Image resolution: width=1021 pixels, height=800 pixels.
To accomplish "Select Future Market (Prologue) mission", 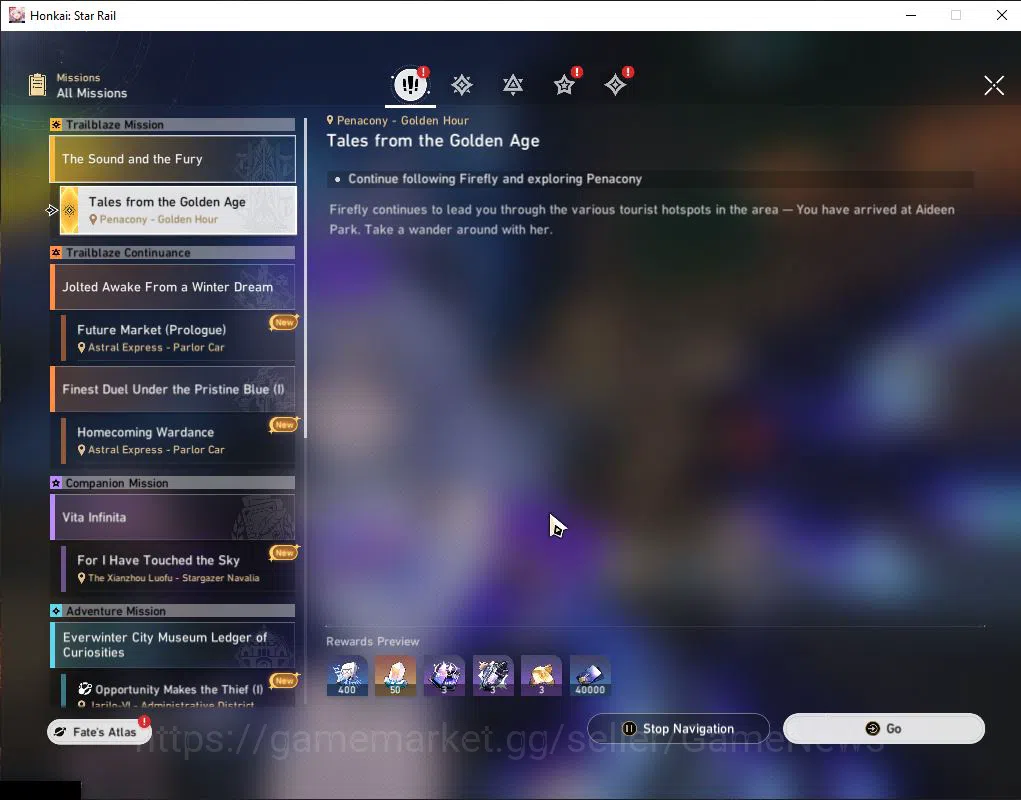I will 178,338.
